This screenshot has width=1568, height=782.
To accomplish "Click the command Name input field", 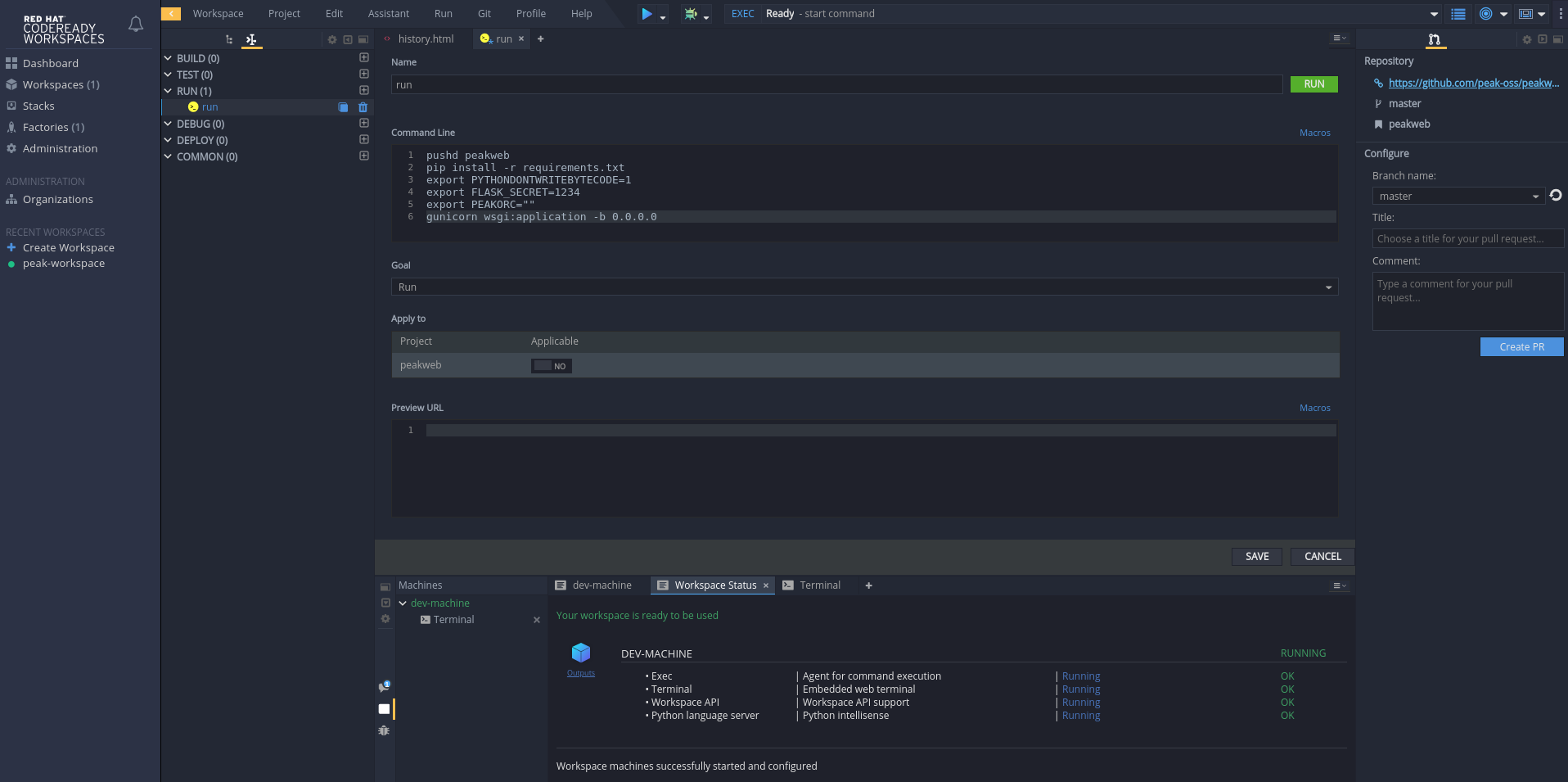I will (x=836, y=84).
